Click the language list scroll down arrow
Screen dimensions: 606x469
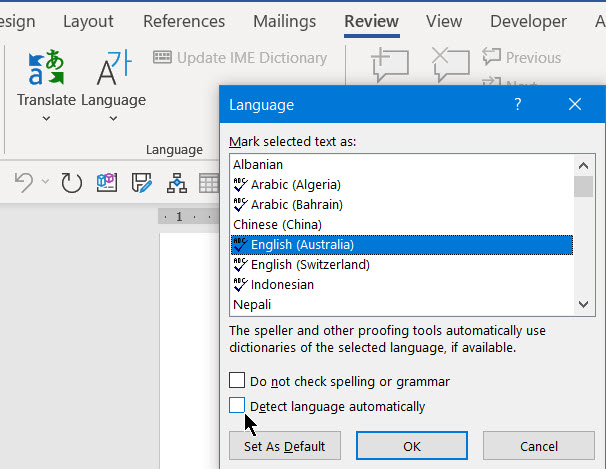coord(583,304)
